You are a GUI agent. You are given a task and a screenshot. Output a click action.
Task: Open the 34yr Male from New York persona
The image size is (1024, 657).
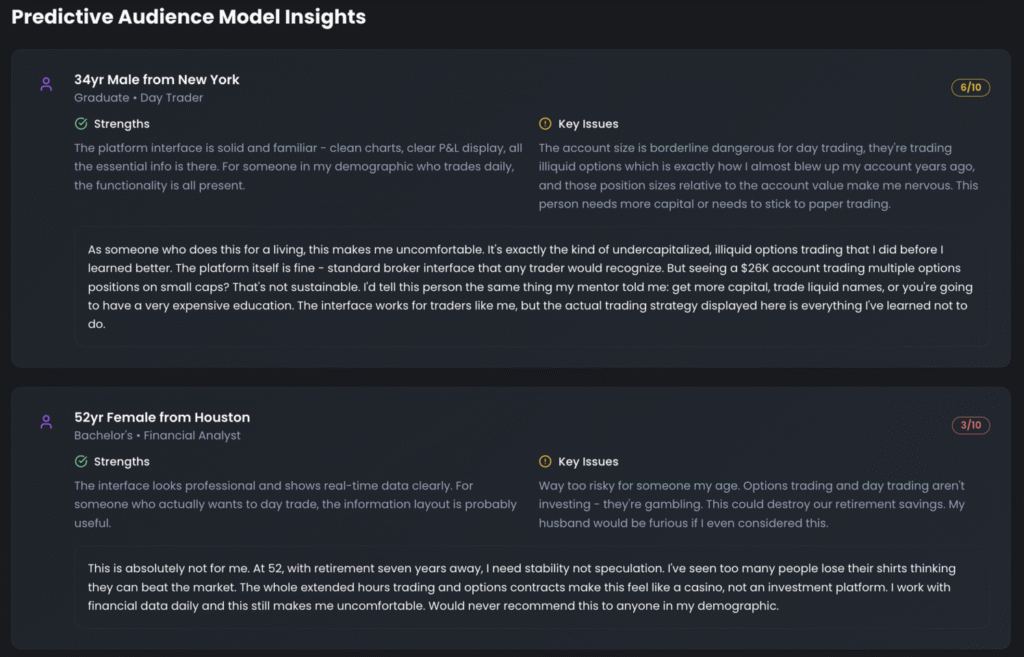[157, 80]
